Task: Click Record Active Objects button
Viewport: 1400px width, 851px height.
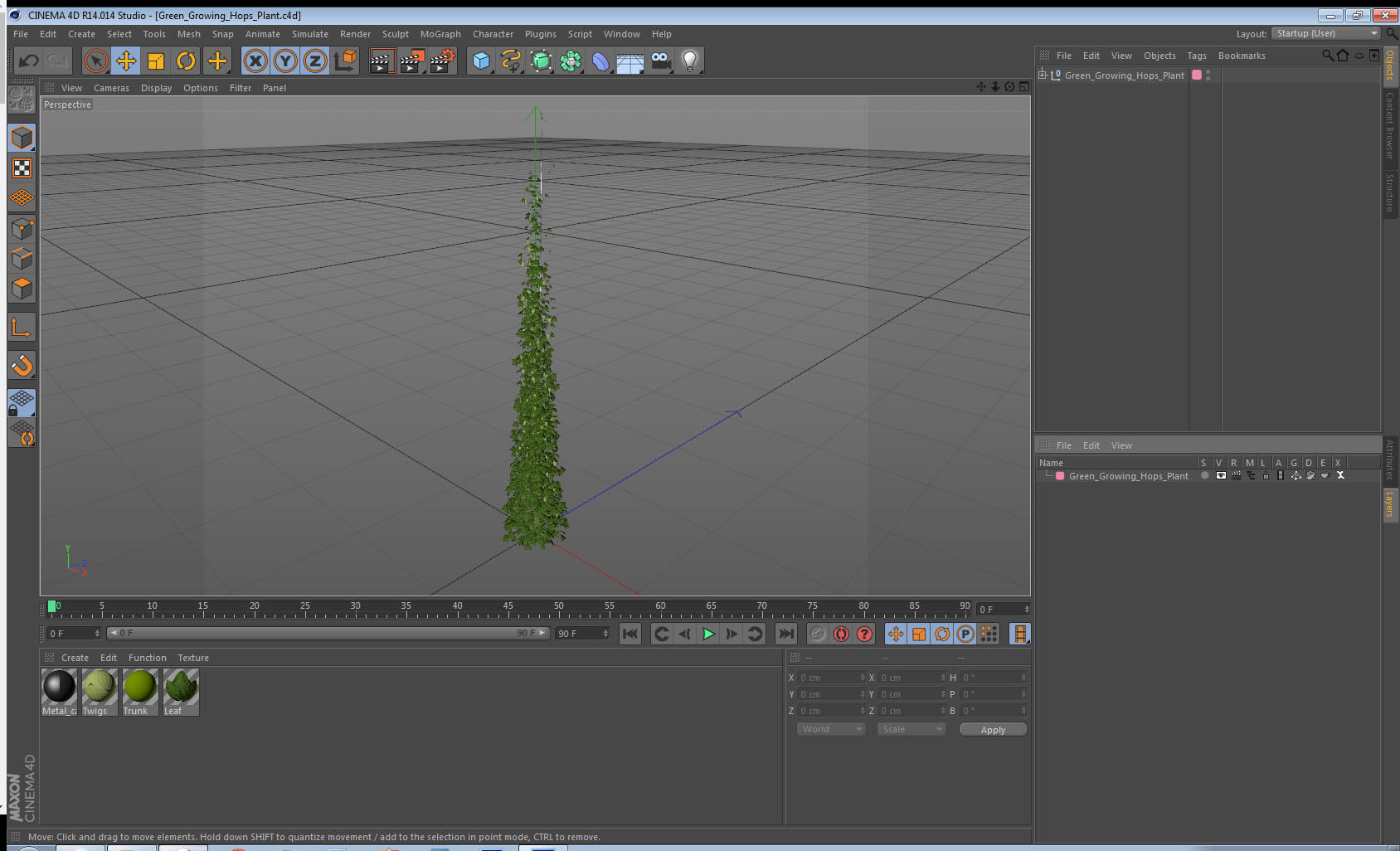Action: click(x=818, y=634)
